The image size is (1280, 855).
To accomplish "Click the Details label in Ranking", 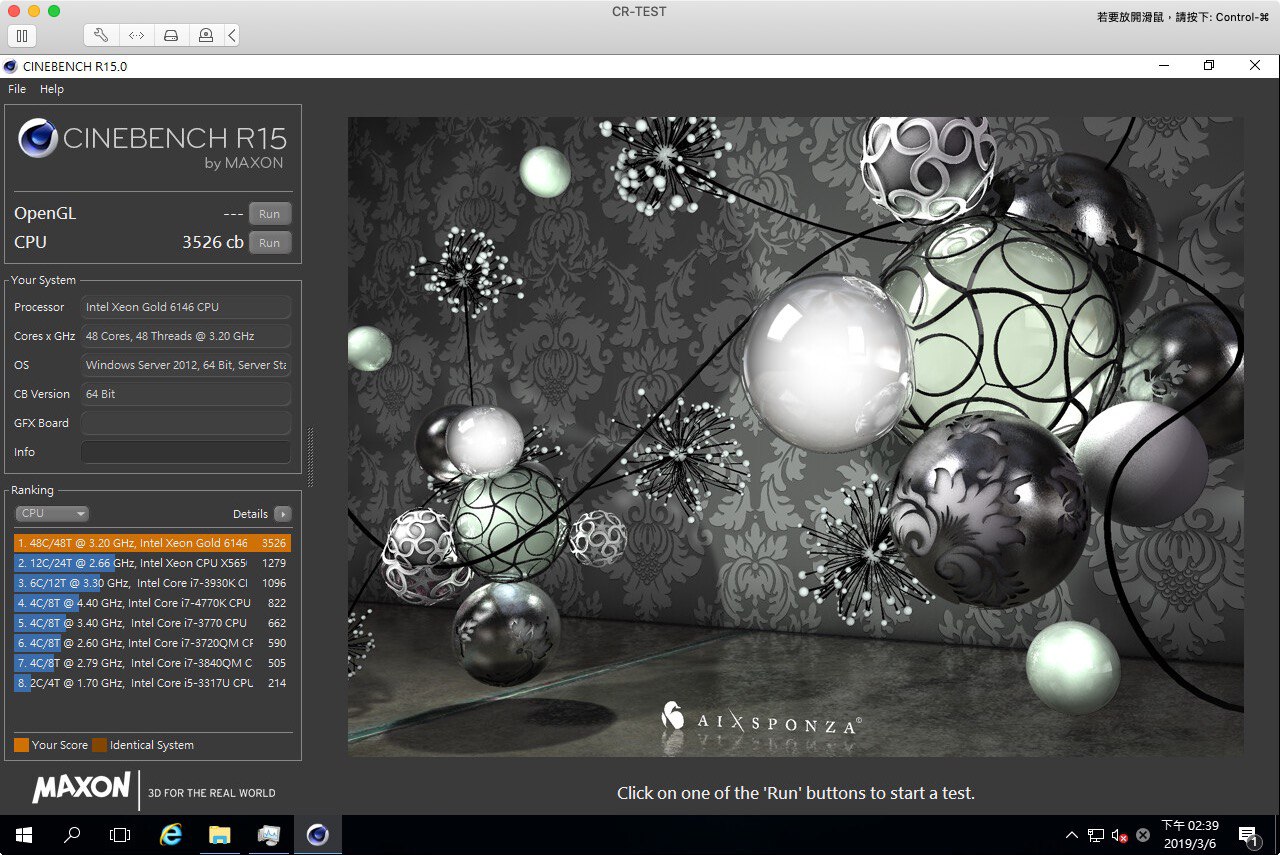I will tap(250, 514).
